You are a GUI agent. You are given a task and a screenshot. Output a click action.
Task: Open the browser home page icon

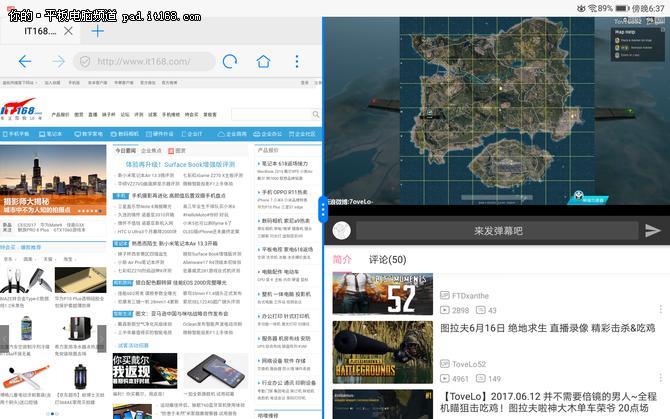tap(263, 62)
